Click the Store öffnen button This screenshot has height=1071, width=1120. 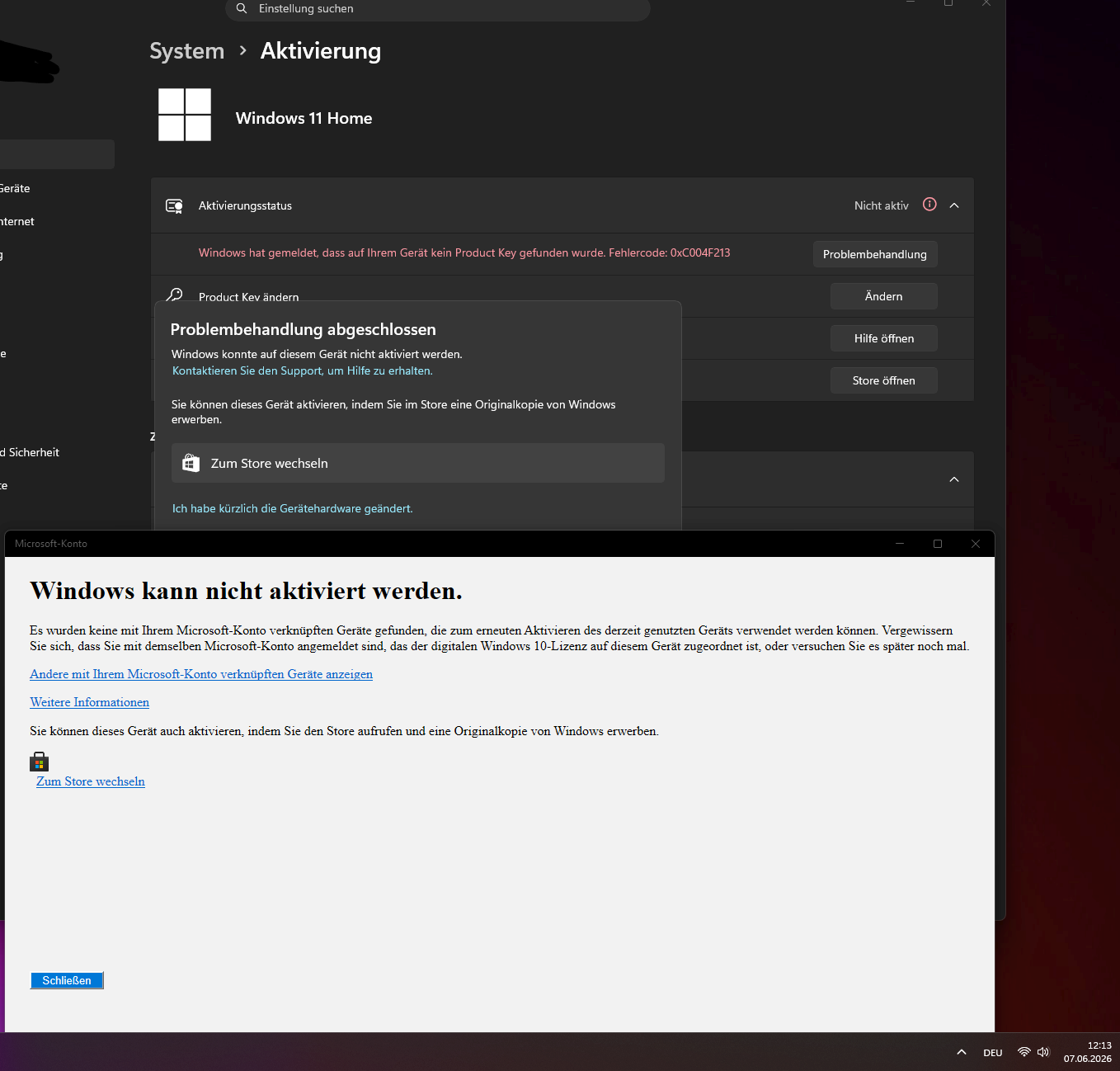(x=884, y=380)
